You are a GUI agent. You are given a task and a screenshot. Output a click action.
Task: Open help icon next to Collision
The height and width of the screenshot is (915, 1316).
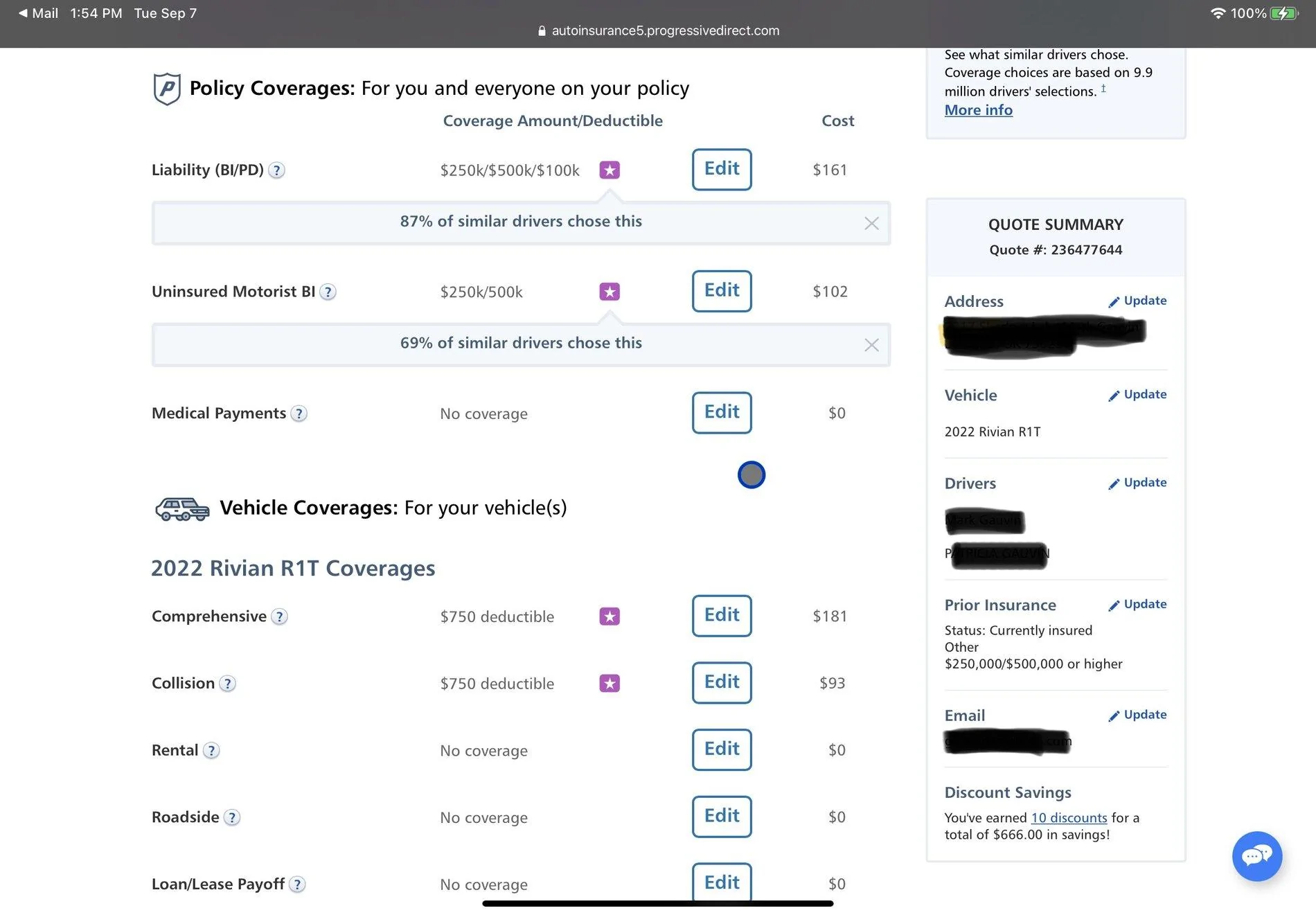click(227, 684)
